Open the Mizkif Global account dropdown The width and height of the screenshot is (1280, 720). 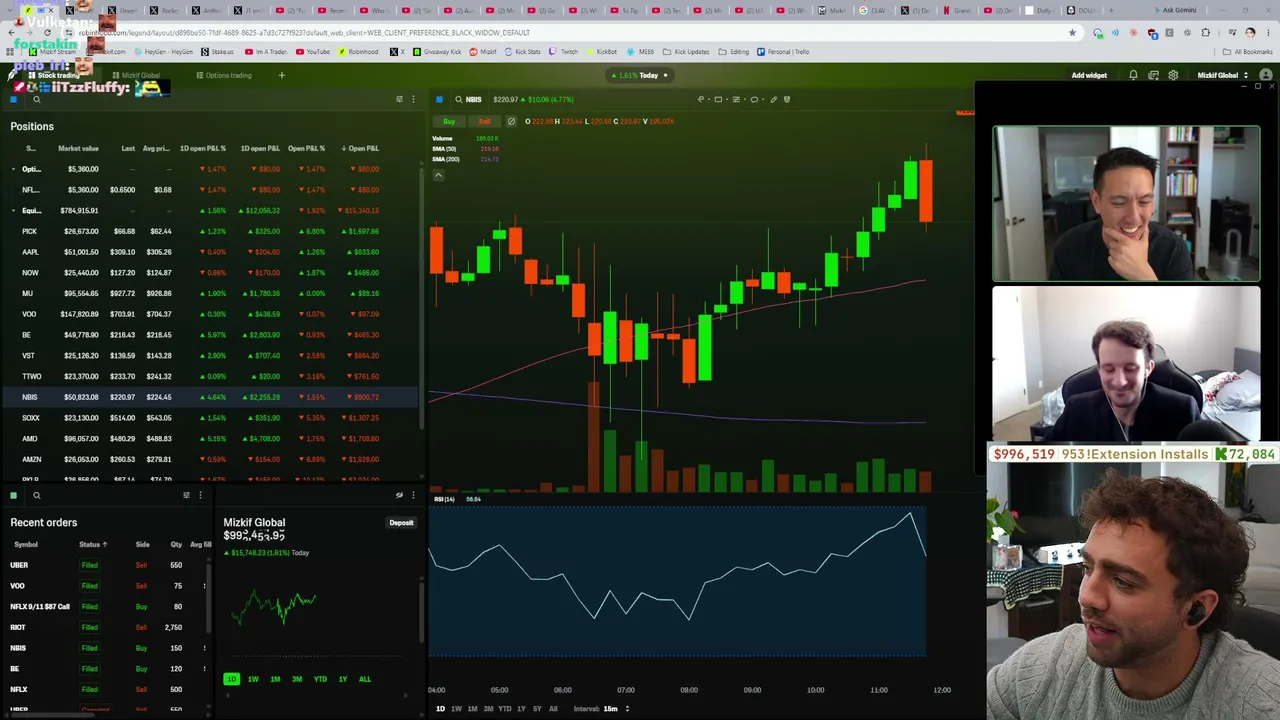click(1222, 75)
